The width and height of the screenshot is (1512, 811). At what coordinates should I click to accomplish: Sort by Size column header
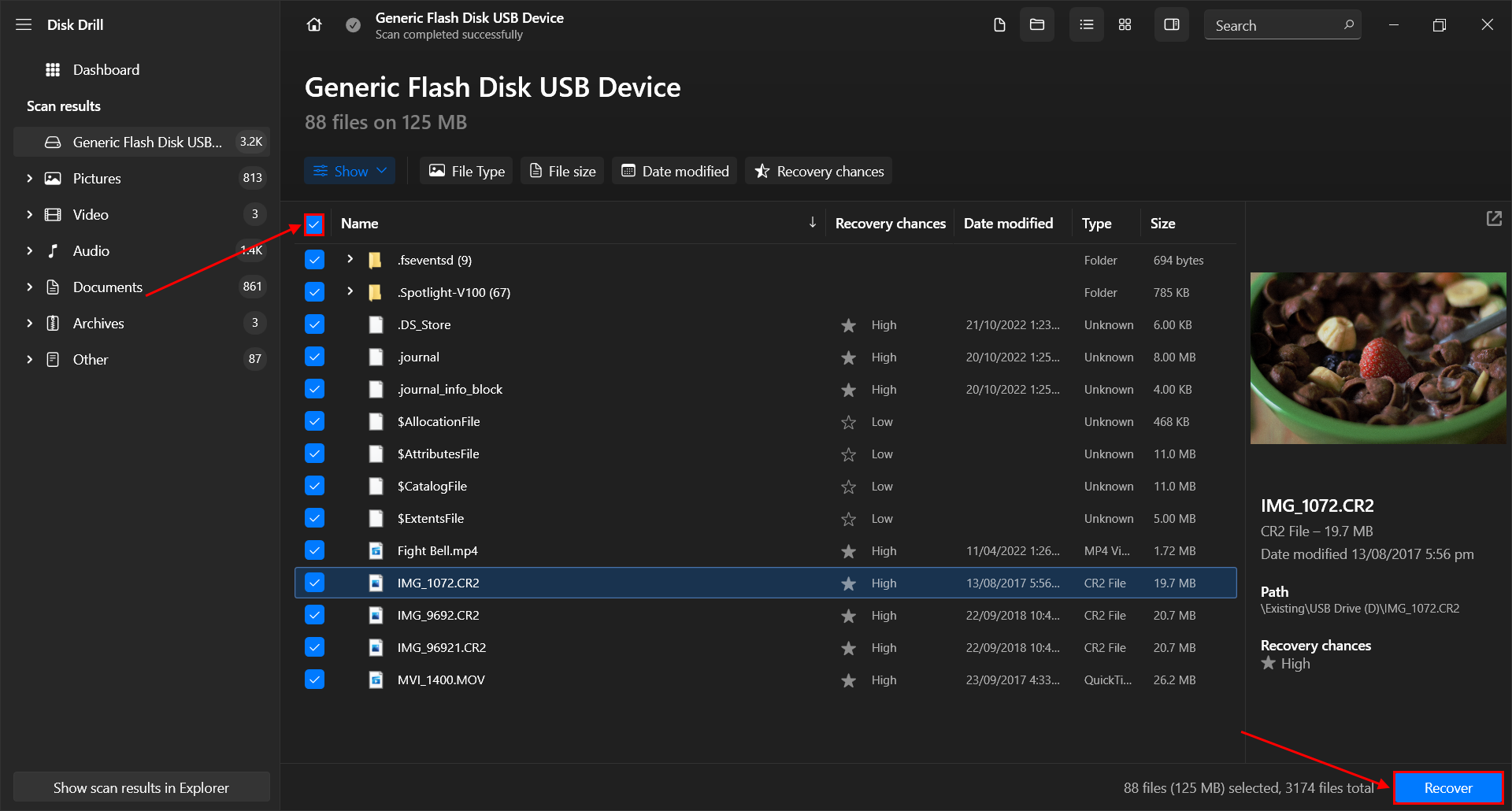[x=1162, y=224]
